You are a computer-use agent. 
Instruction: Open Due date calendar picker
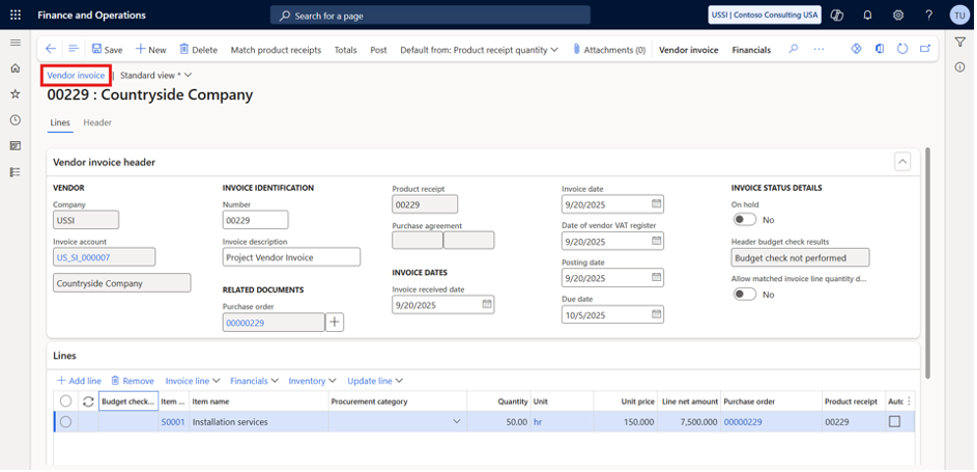pos(656,314)
